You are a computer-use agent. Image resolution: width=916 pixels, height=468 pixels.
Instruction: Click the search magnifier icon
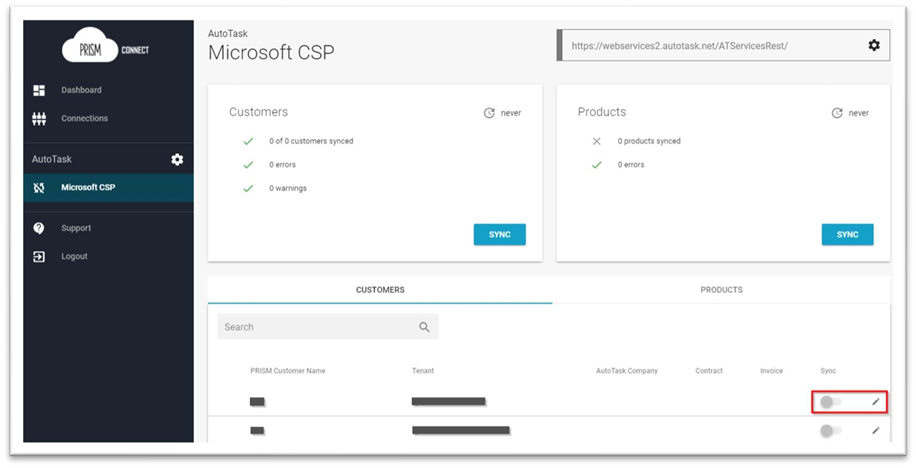[425, 327]
